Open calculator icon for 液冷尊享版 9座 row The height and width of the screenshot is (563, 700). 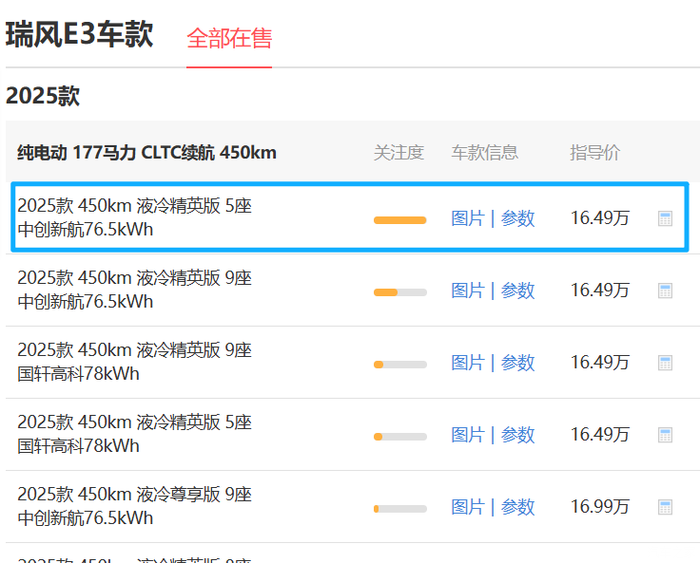(665, 507)
